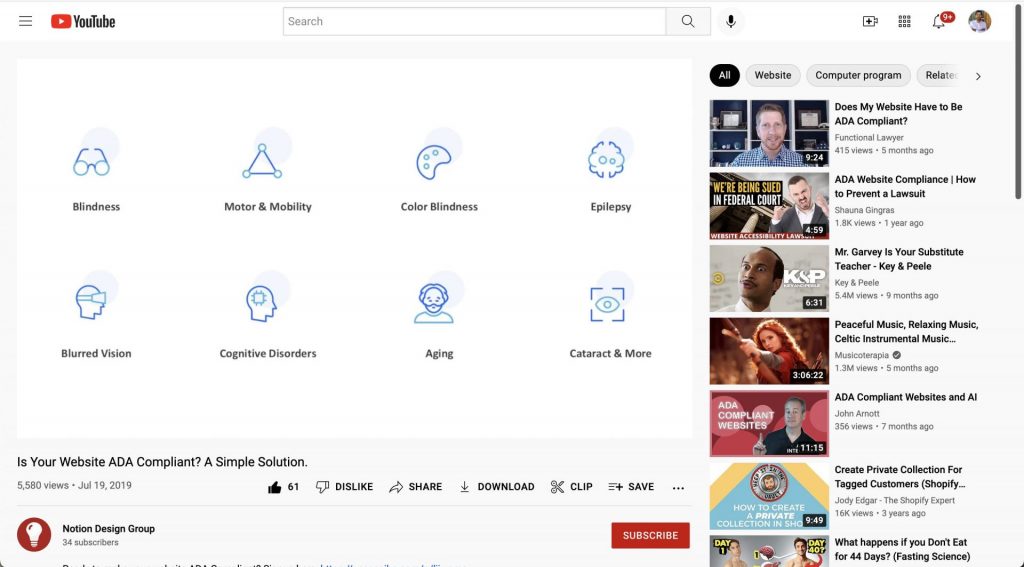
Task: Click the YouTube logo home link
Action: click(x=83, y=22)
